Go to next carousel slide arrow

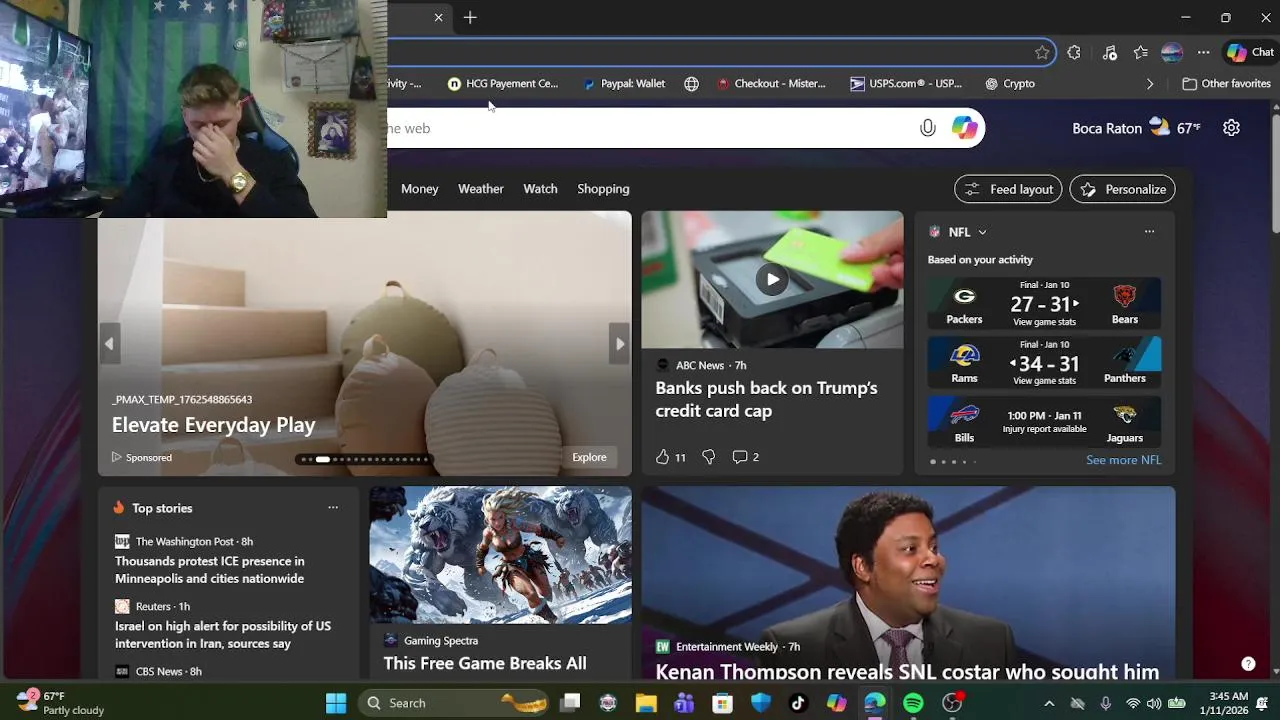620,344
